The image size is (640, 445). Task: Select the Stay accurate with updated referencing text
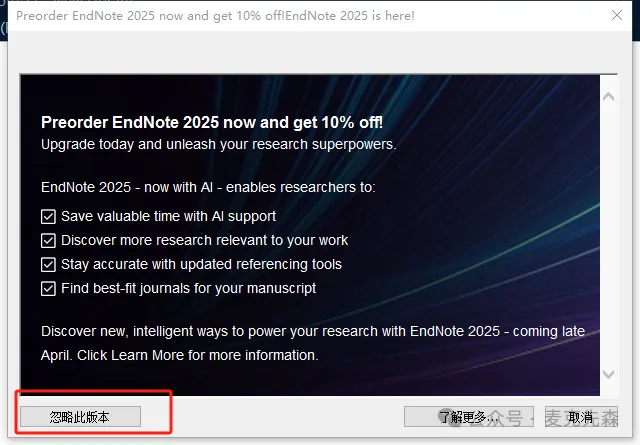(x=201, y=265)
